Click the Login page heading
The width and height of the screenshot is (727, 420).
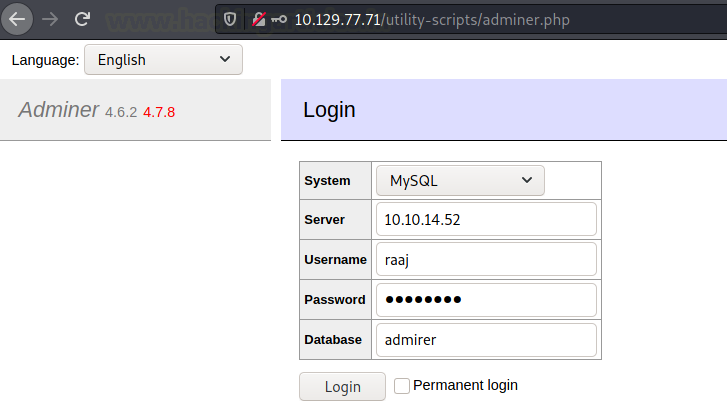click(x=329, y=110)
